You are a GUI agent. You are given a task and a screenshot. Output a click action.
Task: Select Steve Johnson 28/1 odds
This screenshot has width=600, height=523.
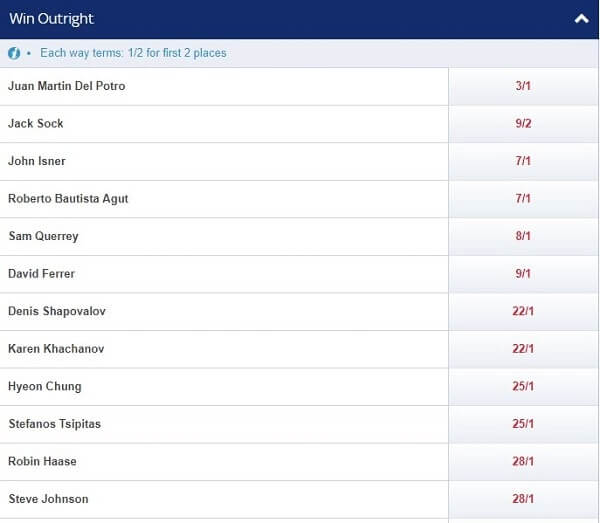523,499
